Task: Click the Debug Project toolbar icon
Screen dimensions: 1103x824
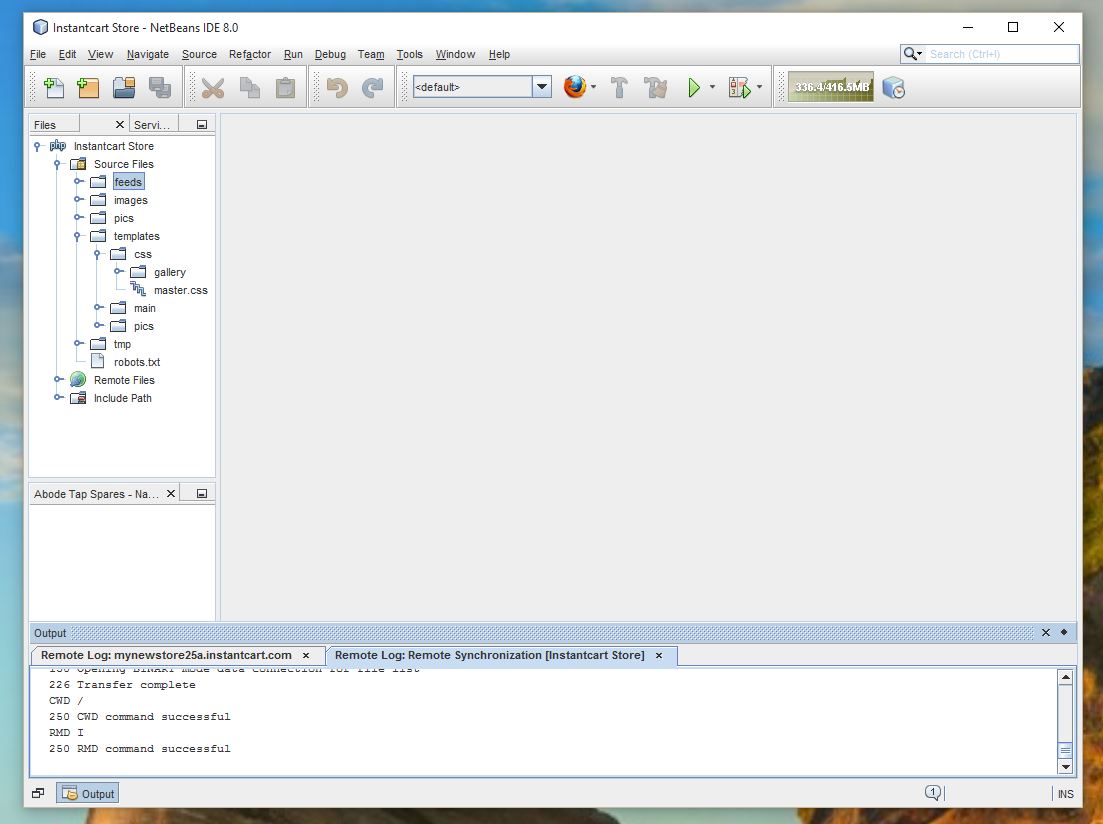Action: pyautogui.click(x=739, y=87)
